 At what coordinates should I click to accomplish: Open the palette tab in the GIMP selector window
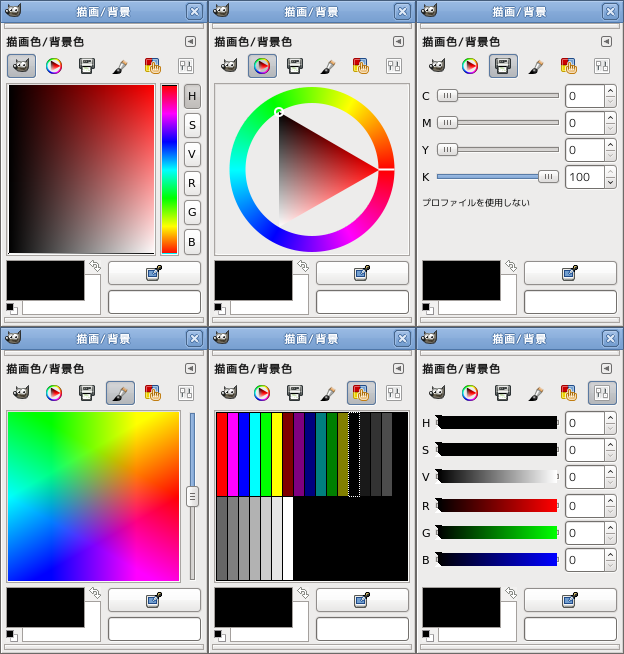153,66
